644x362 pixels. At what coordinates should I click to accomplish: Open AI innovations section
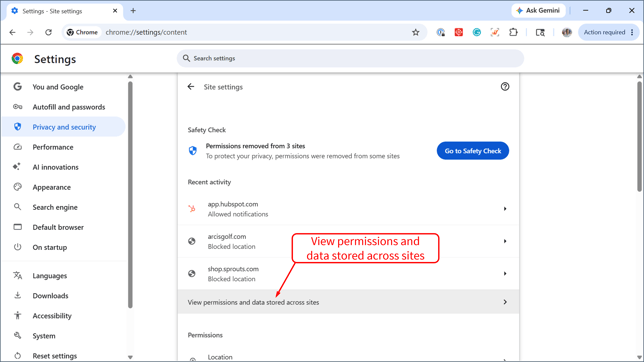[64, 167]
